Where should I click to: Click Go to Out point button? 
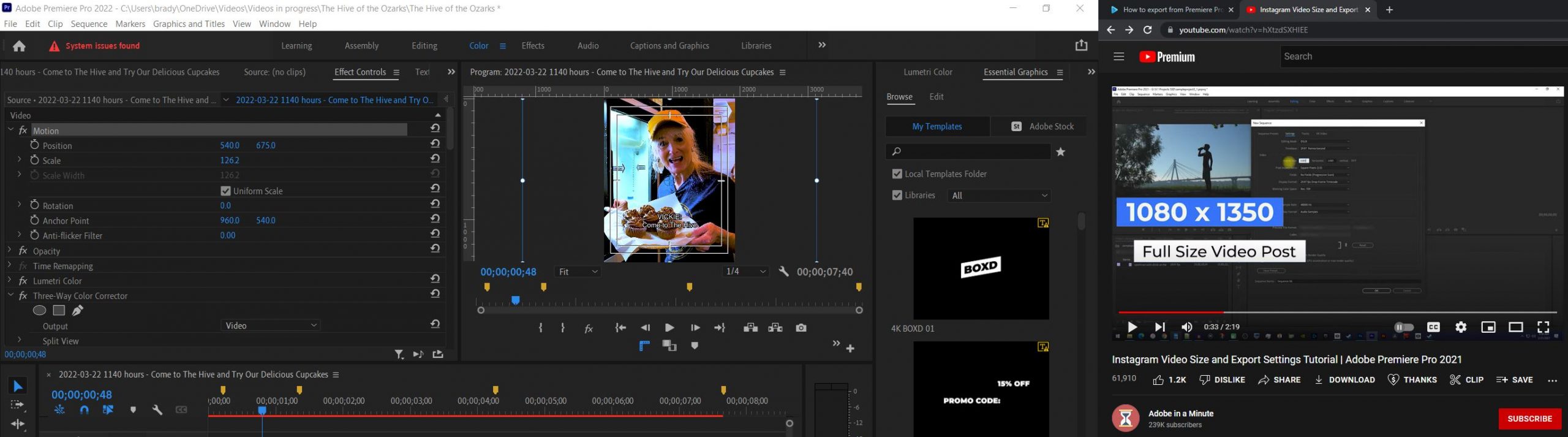[x=720, y=328]
